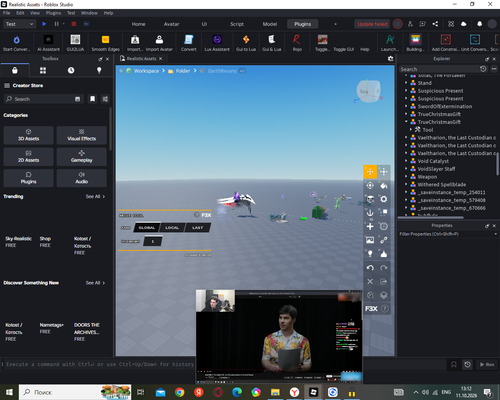This screenshot has width=500, height=400.
Task: Open the 3D Assets category
Action: pyautogui.click(x=28, y=135)
